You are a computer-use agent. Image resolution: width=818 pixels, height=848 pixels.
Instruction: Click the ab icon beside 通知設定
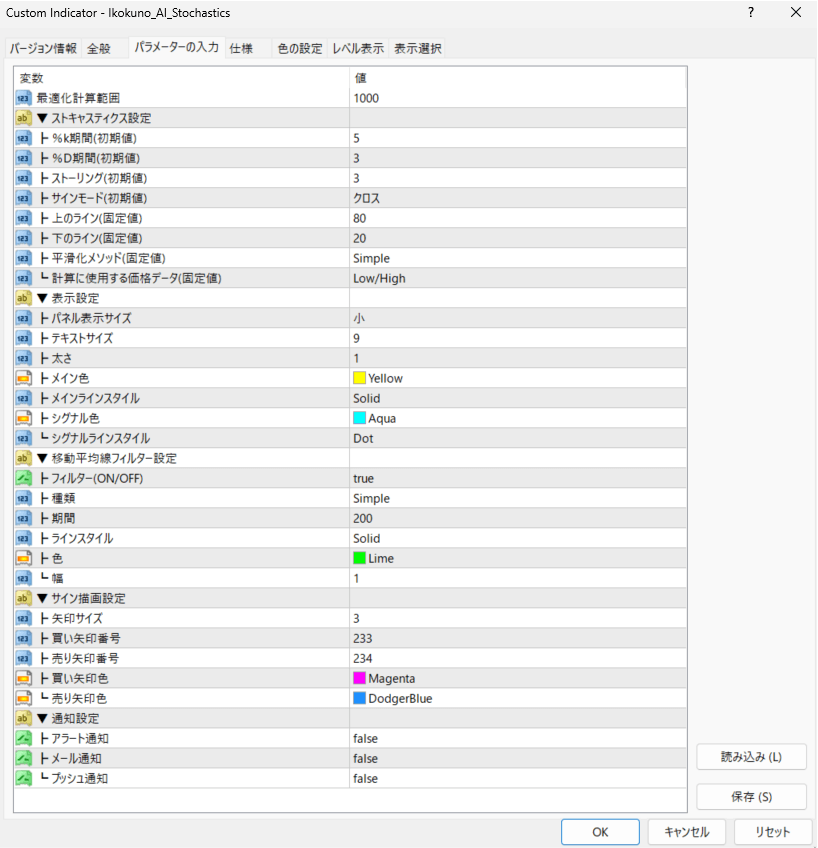coord(21,718)
